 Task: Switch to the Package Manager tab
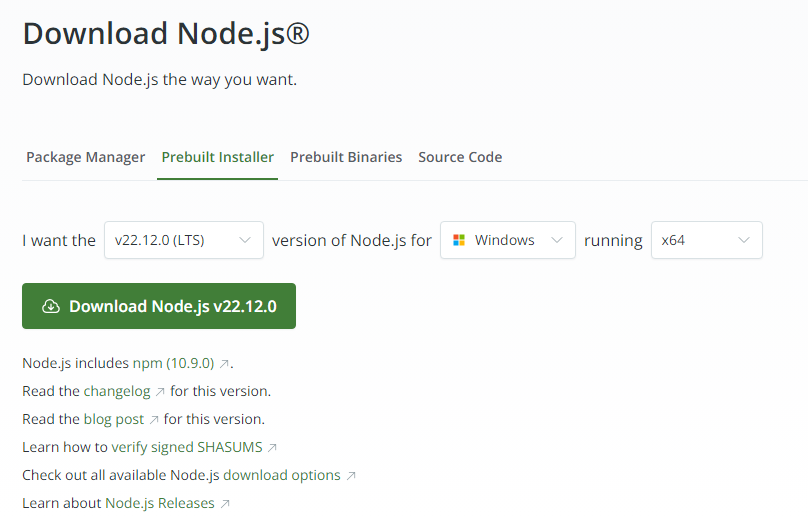coord(86,157)
